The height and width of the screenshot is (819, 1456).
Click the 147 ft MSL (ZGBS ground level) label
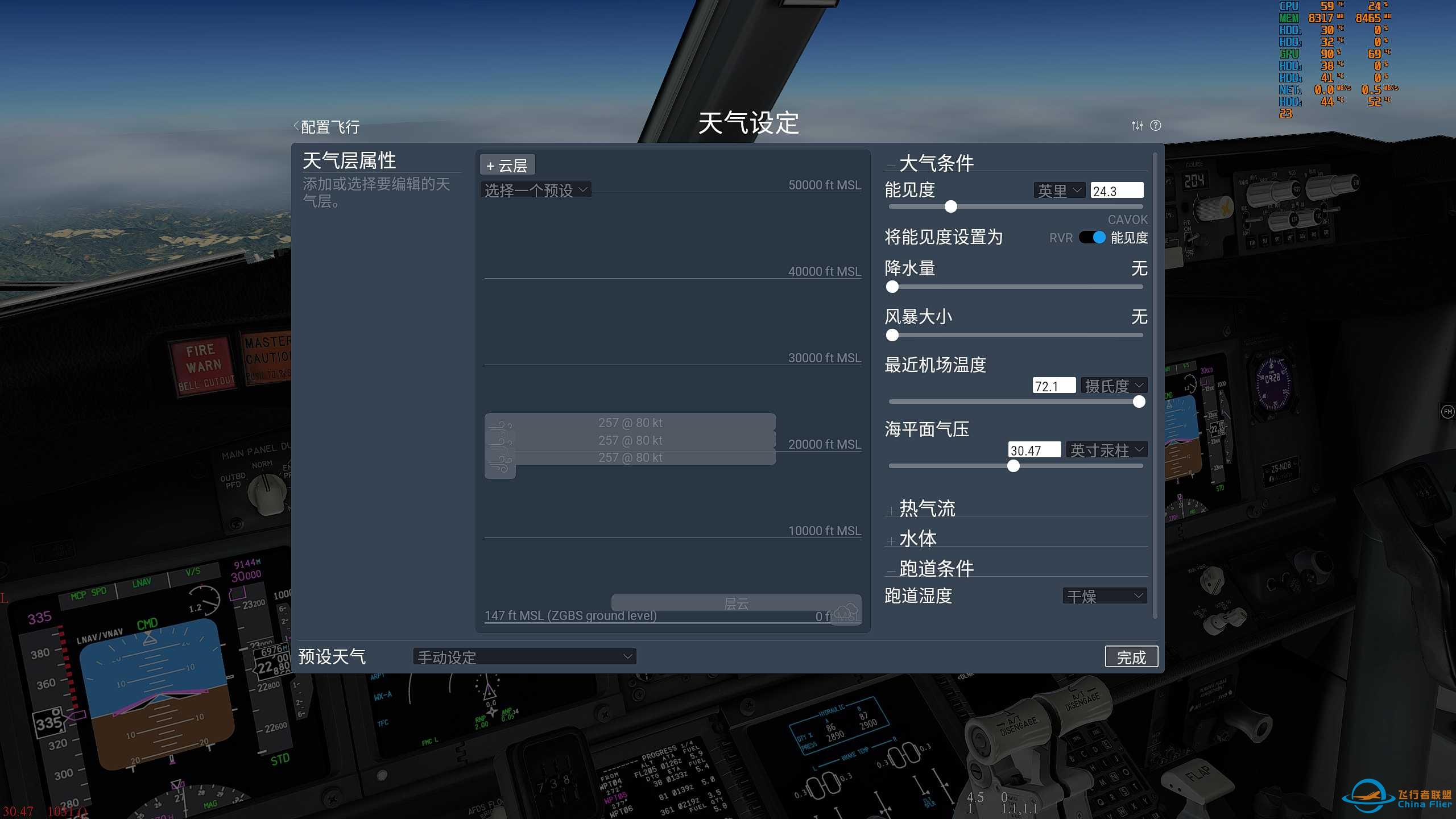pyautogui.click(x=570, y=615)
